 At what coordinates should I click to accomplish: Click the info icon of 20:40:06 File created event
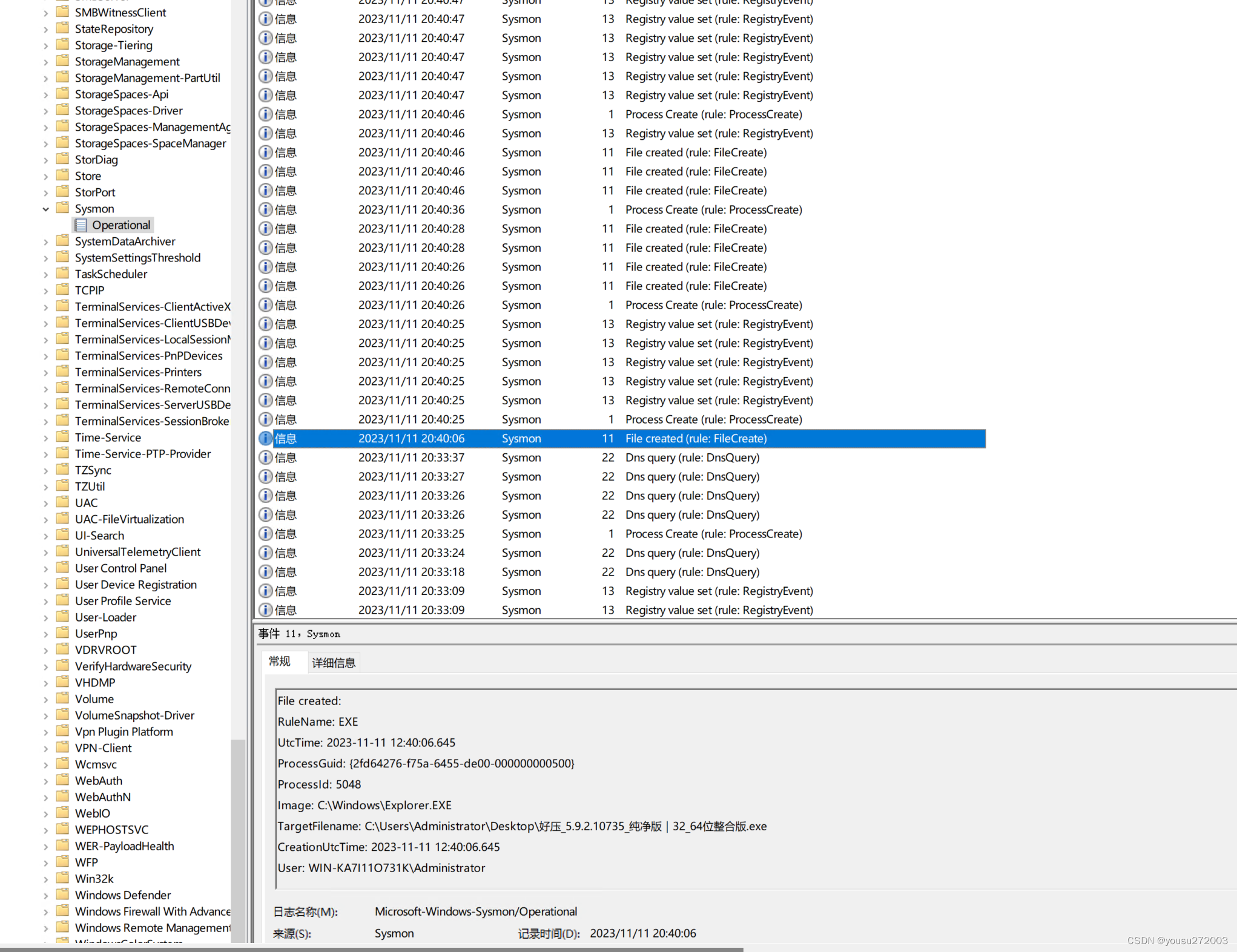[265, 439]
